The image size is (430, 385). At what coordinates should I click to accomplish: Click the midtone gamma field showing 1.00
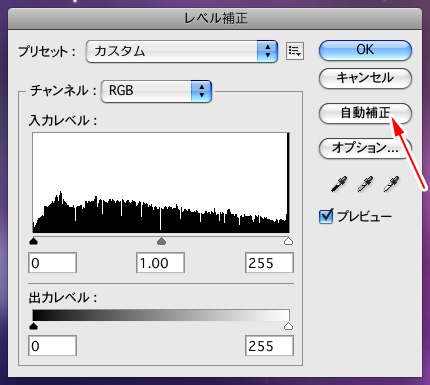(x=160, y=263)
